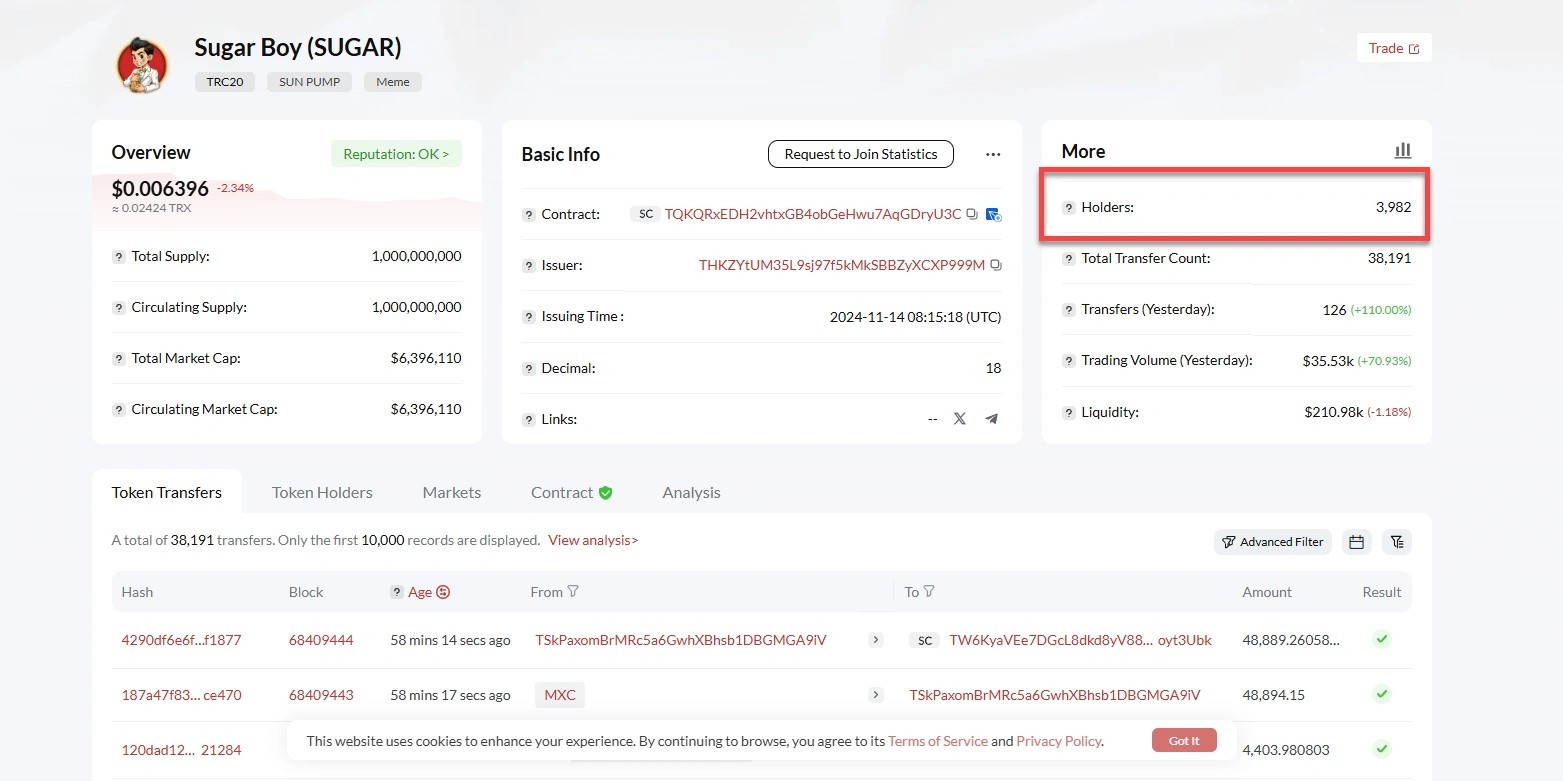Click the bar chart icon in More
The width and height of the screenshot is (1563, 781).
click(x=1403, y=150)
